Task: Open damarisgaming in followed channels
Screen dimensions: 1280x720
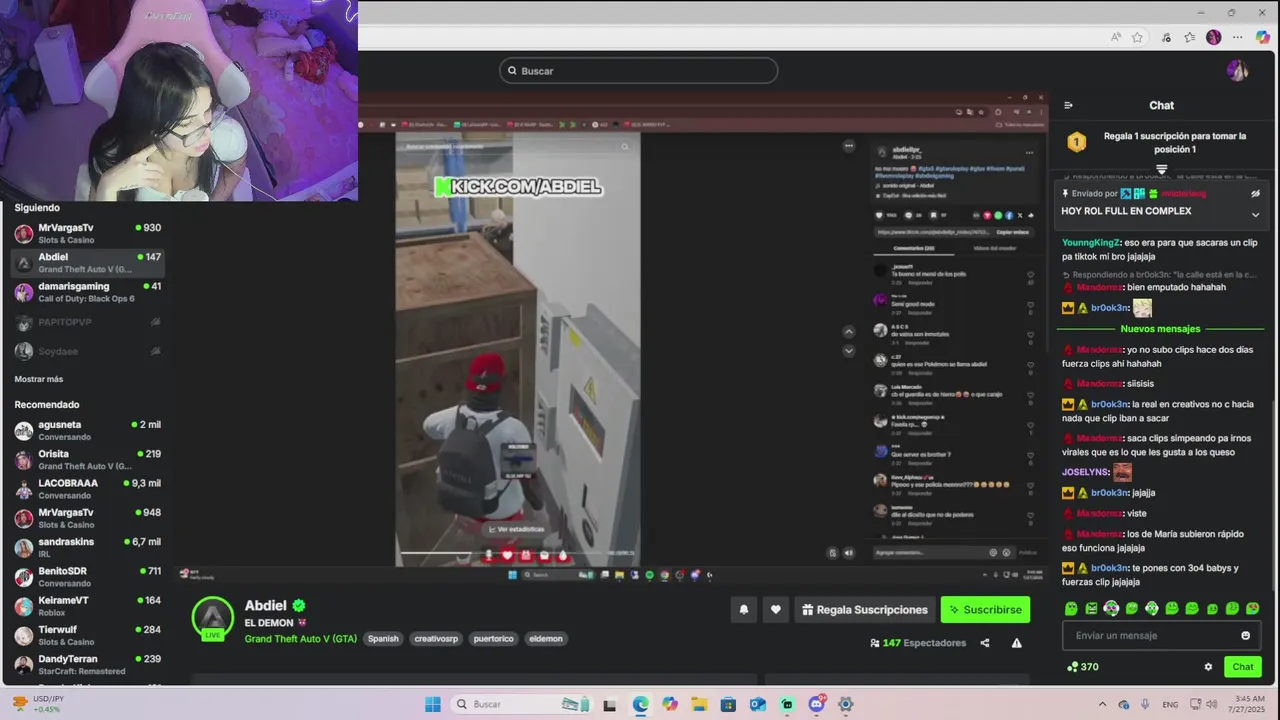Action: pos(87,292)
